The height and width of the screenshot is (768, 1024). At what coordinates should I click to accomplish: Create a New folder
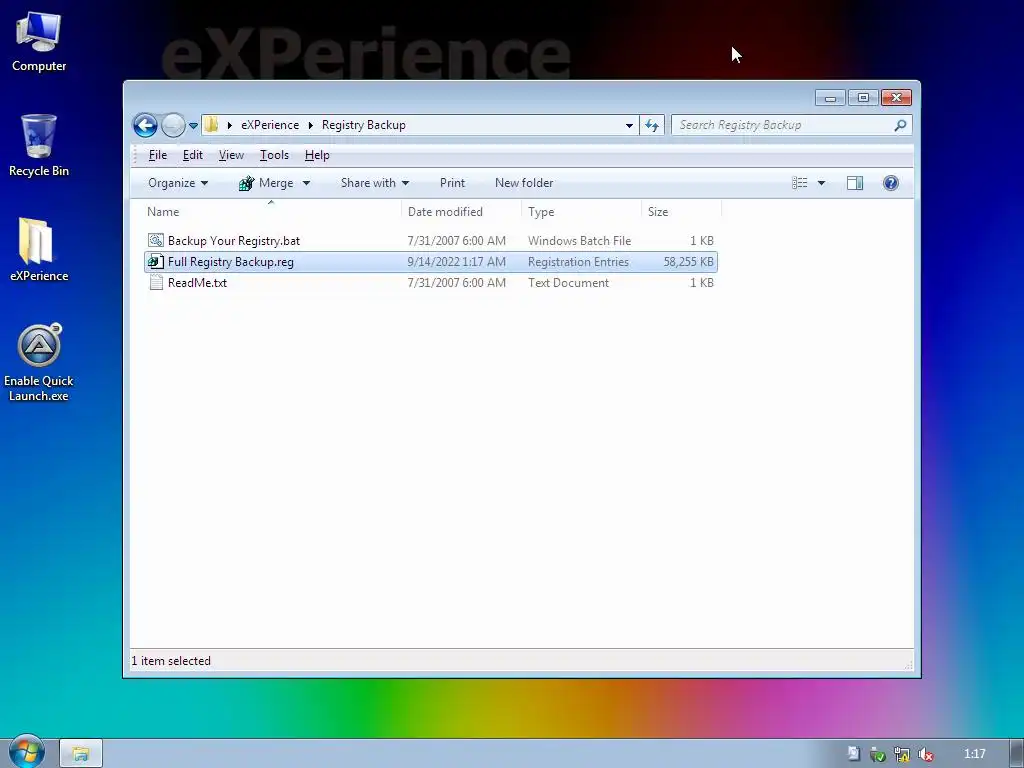524,183
